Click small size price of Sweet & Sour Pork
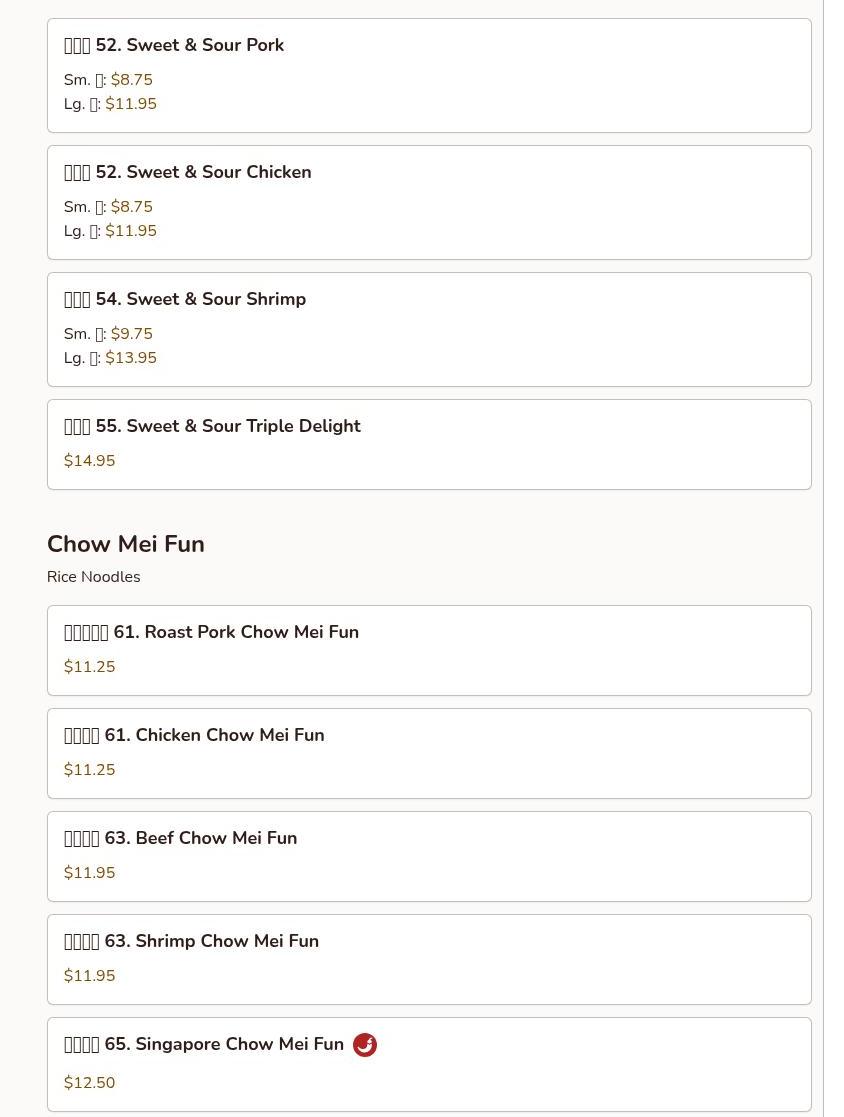844x1117 pixels. click(x=132, y=80)
